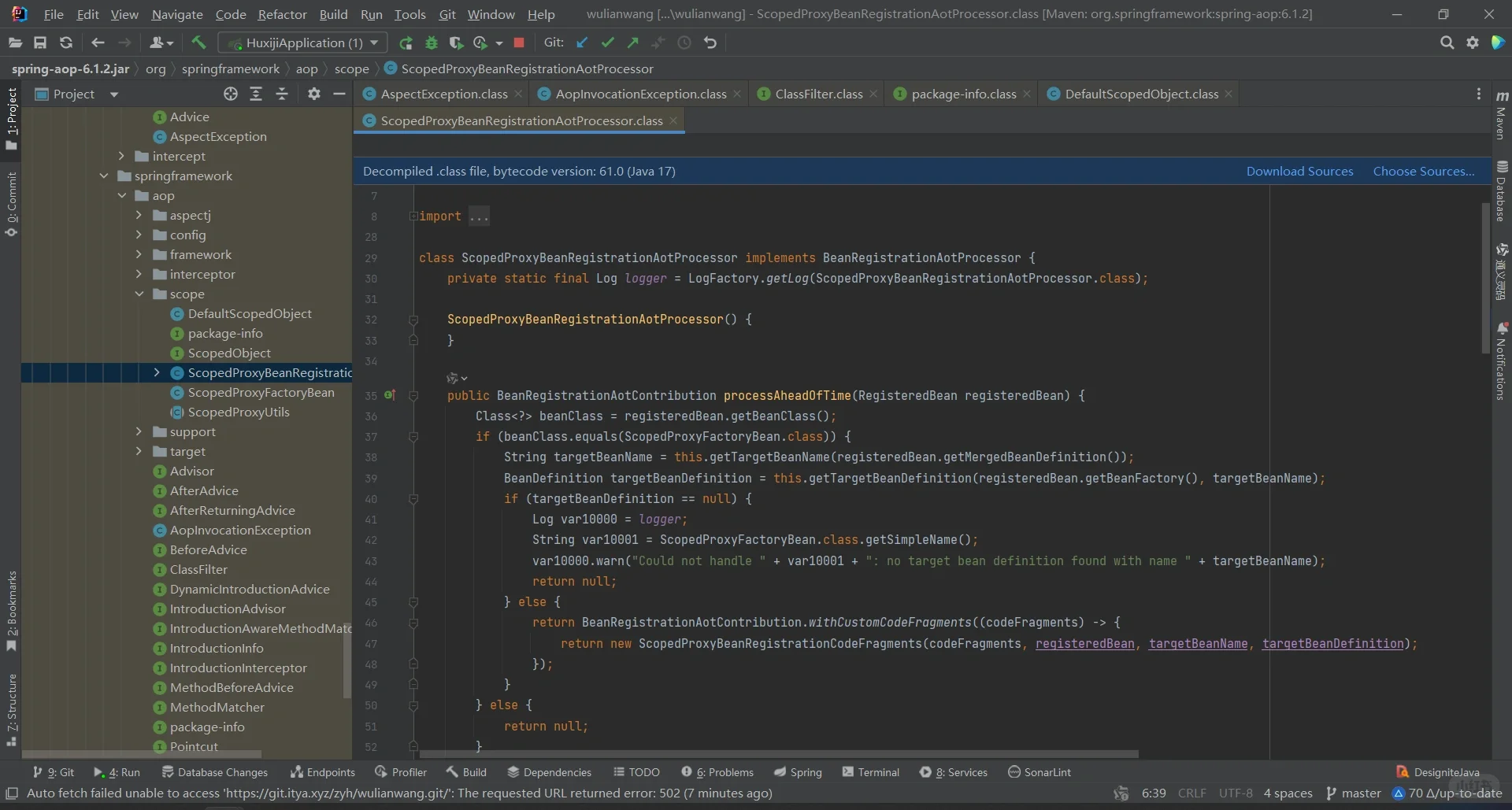Click the Choose Sources... link
Viewport: 1512px width, 810px height.
click(1424, 171)
